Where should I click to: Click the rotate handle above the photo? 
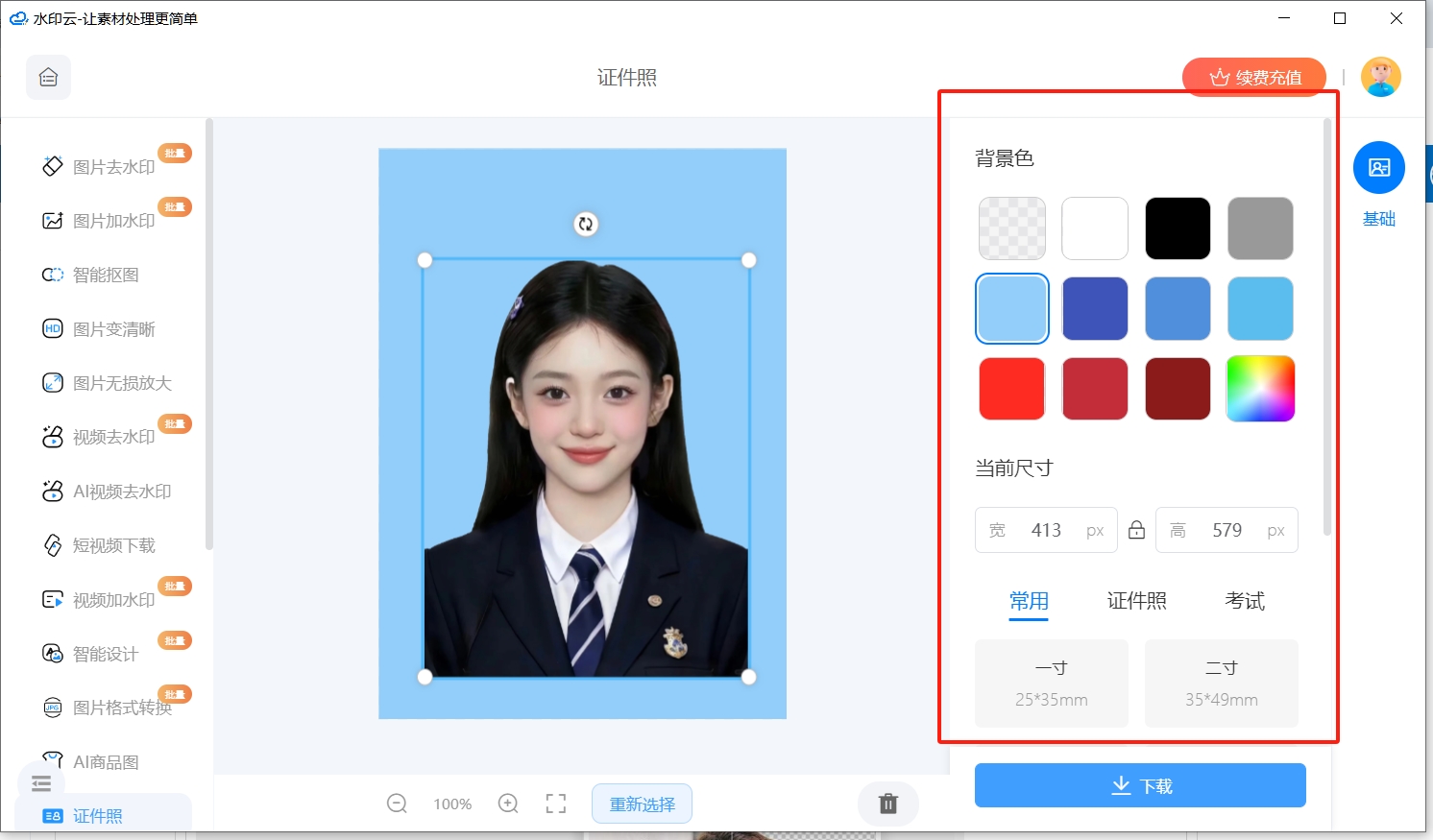pos(585,224)
